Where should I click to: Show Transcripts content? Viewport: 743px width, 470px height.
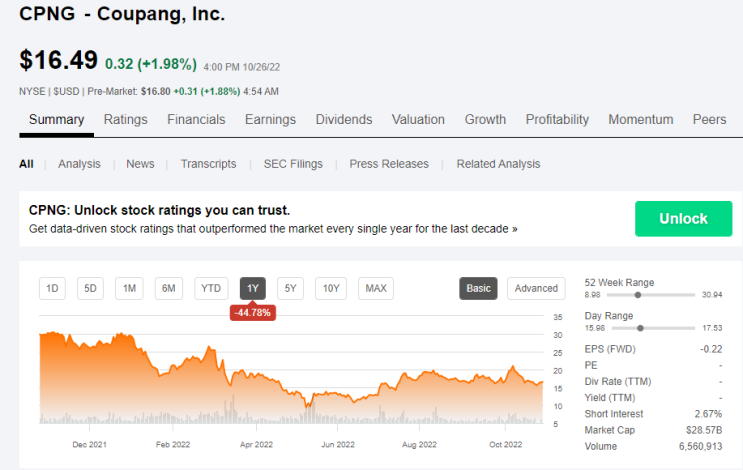pos(208,164)
